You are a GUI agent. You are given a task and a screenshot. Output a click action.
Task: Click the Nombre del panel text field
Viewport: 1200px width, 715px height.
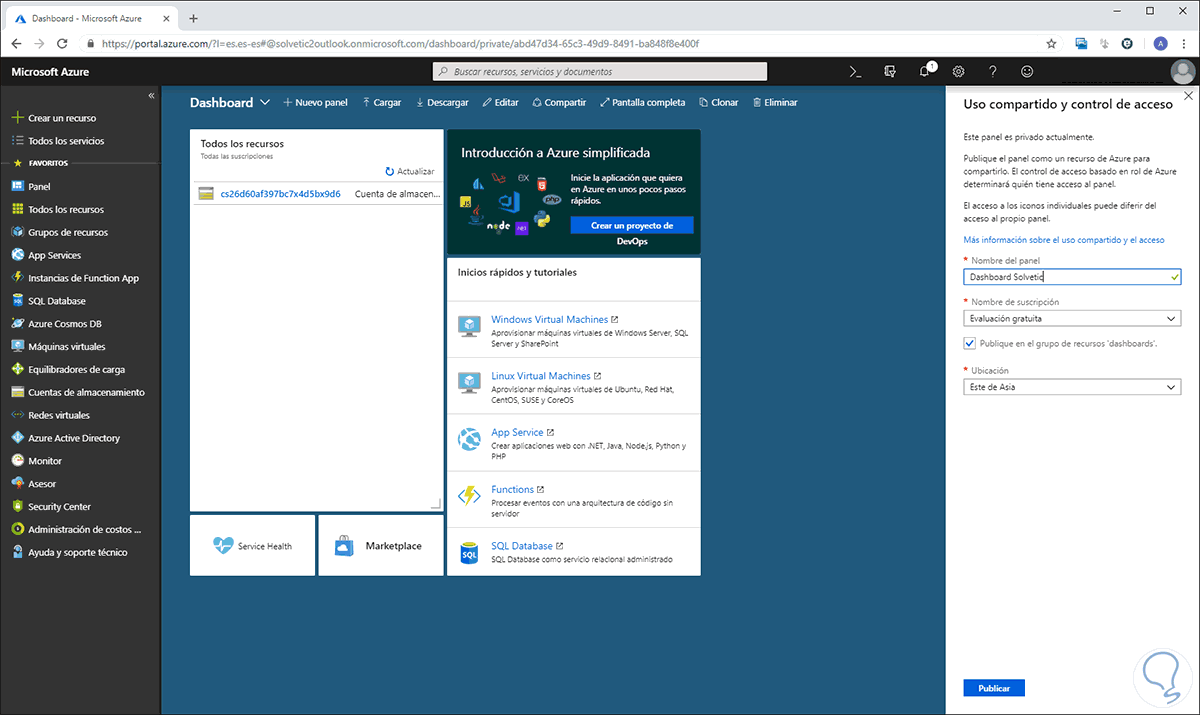pyautogui.click(x=1072, y=277)
